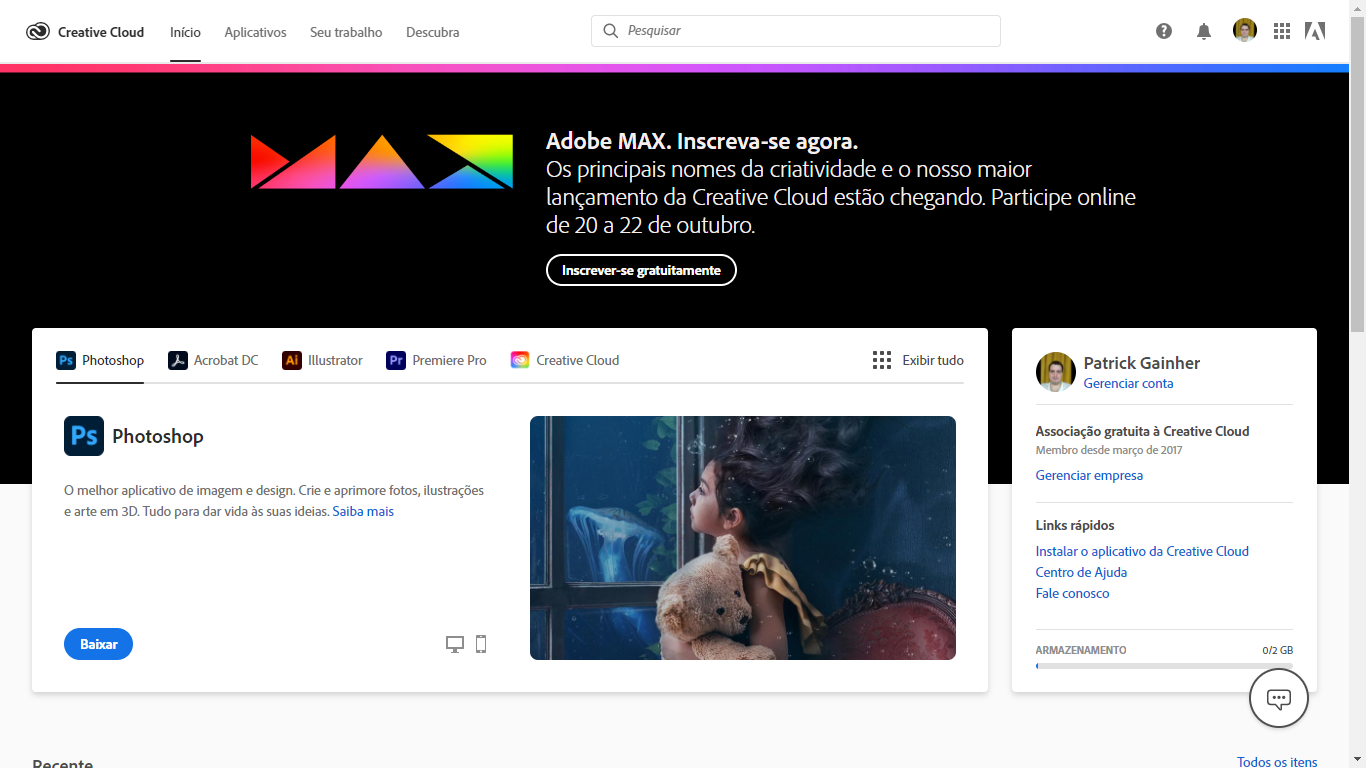Select the Premiere Pro app tab
The height and width of the screenshot is (768, 1366).
(x=436, y=360)
